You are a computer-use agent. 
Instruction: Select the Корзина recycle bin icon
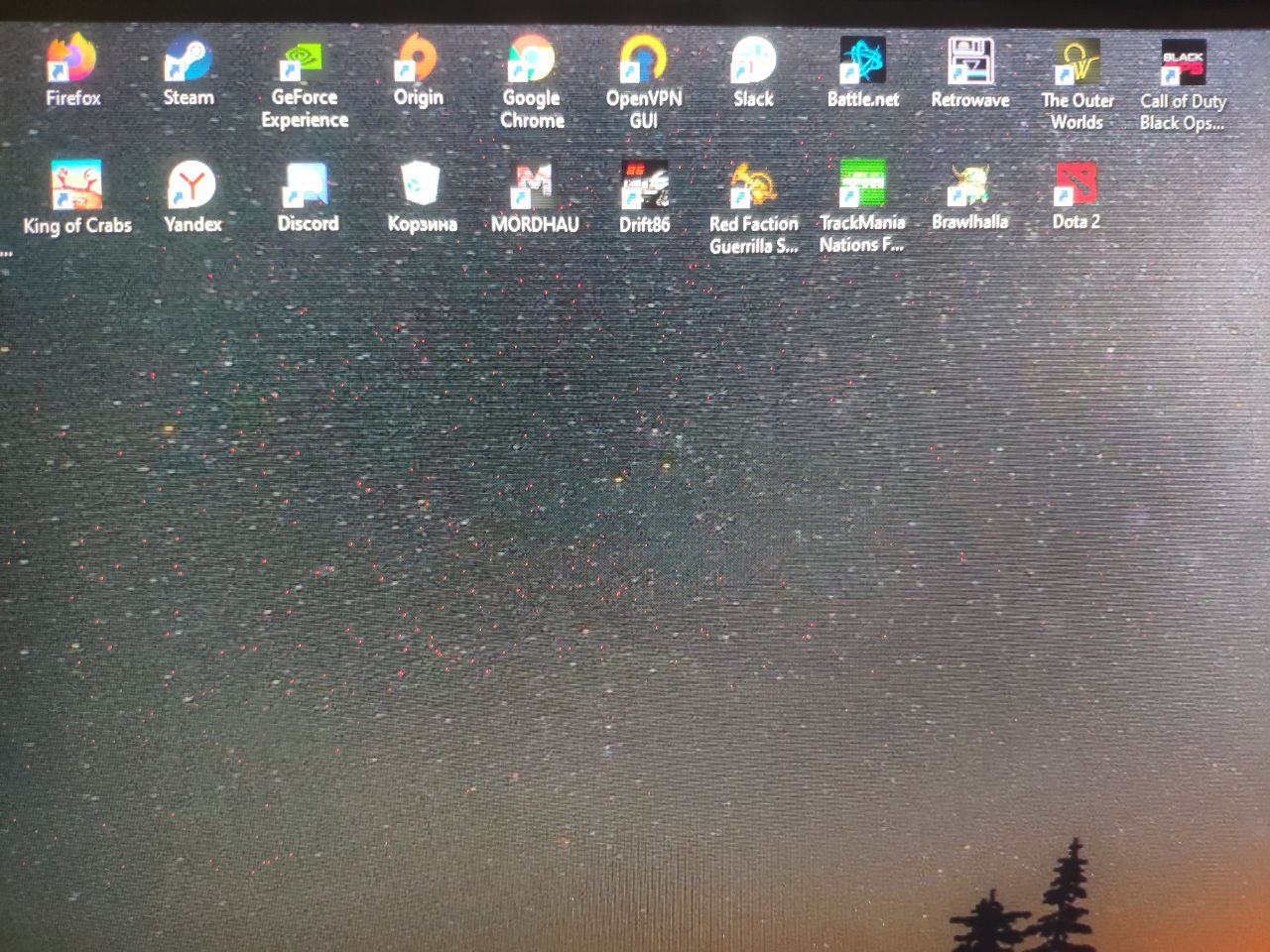(x=422, y=185)
